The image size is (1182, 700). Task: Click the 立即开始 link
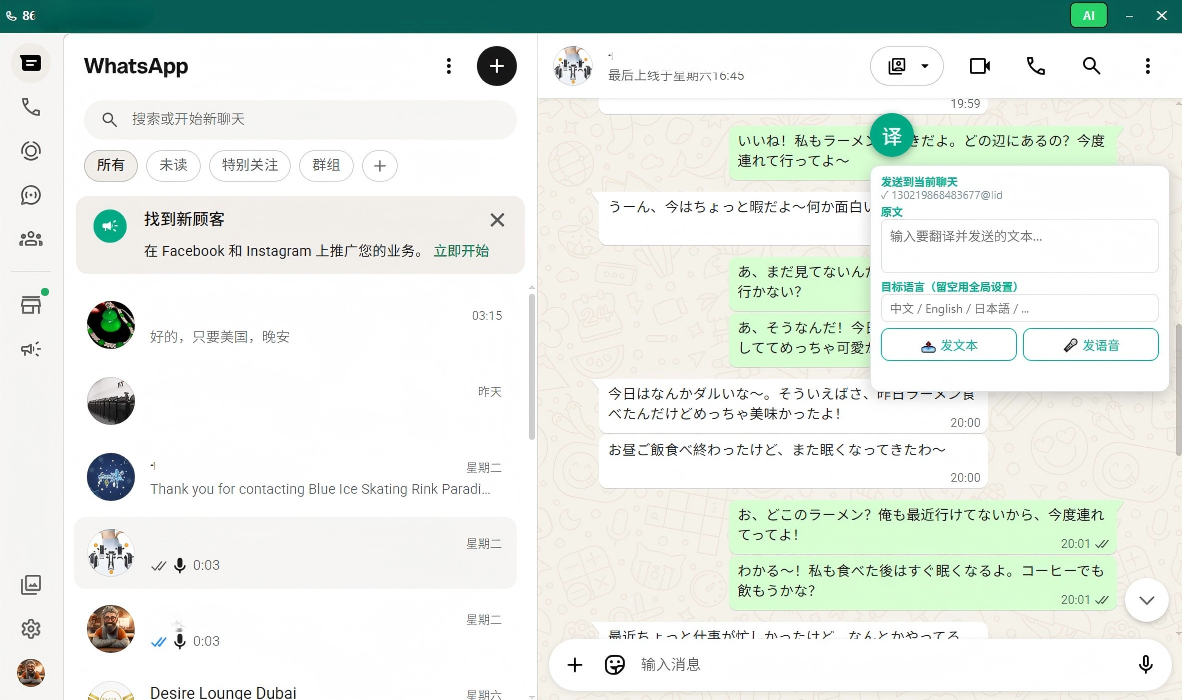coord(461,251)
